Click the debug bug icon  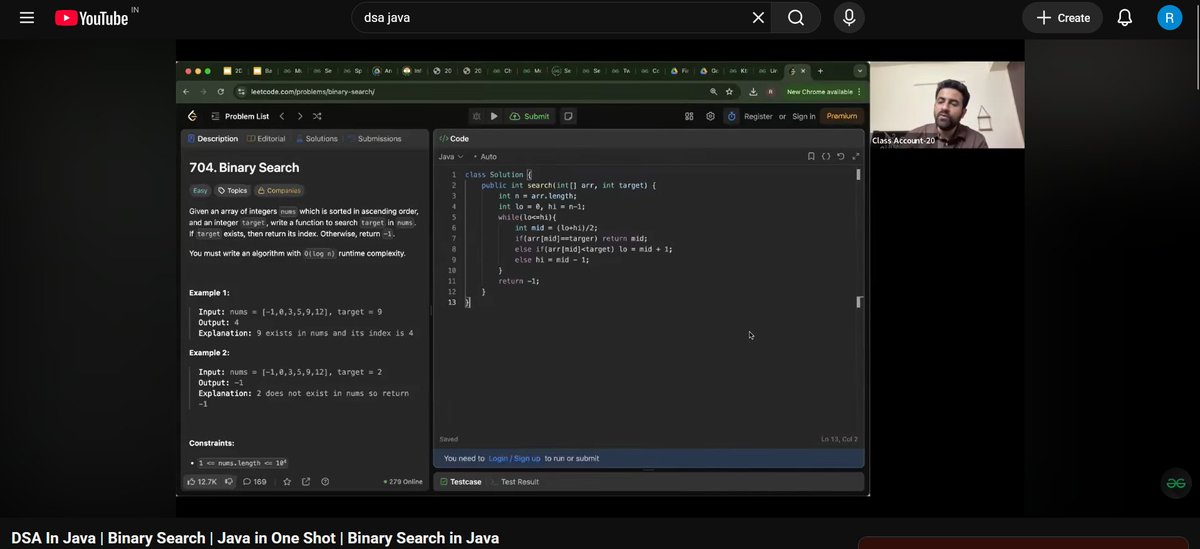477,116
